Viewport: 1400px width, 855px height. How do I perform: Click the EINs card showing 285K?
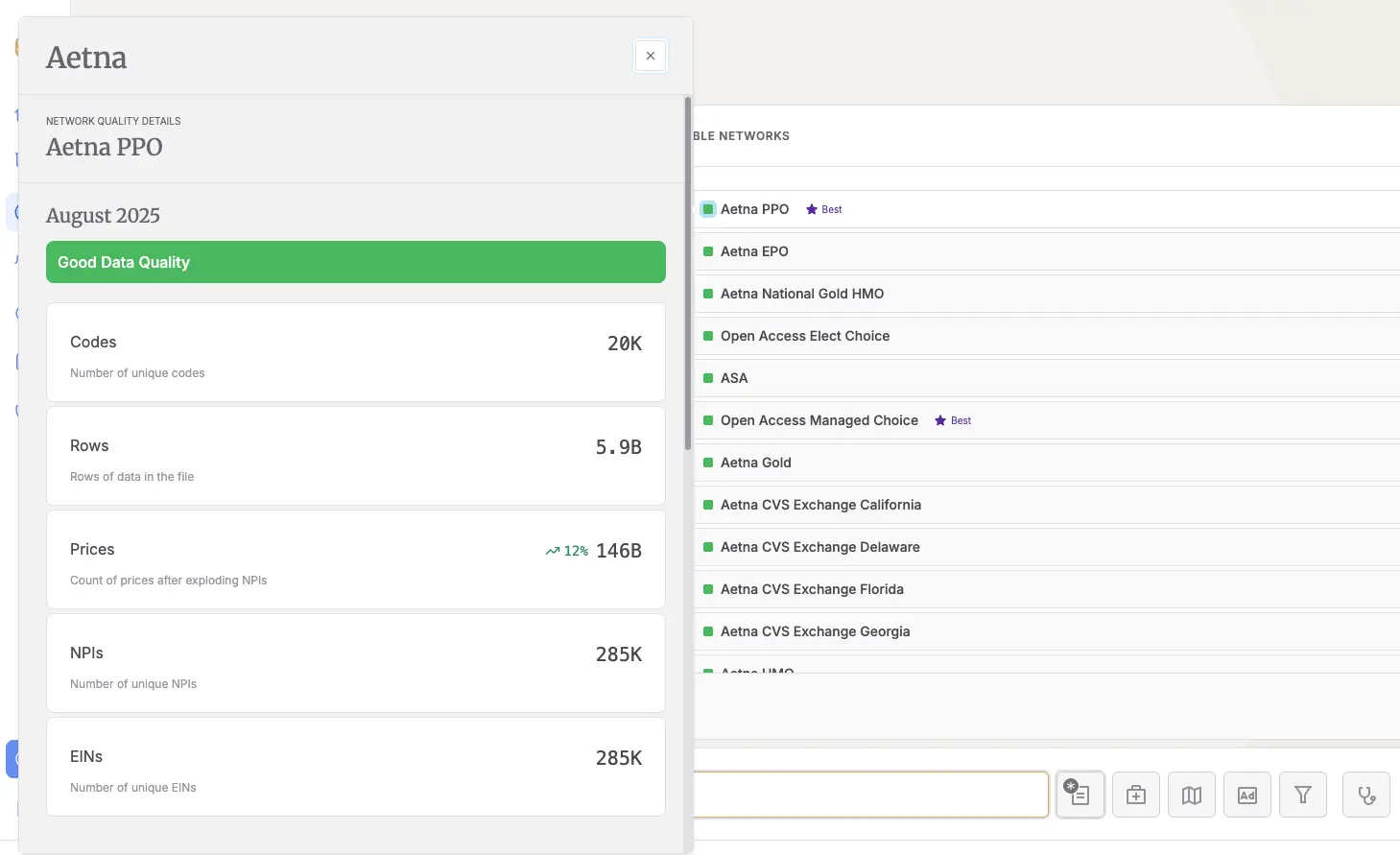[x=356, y=767]
